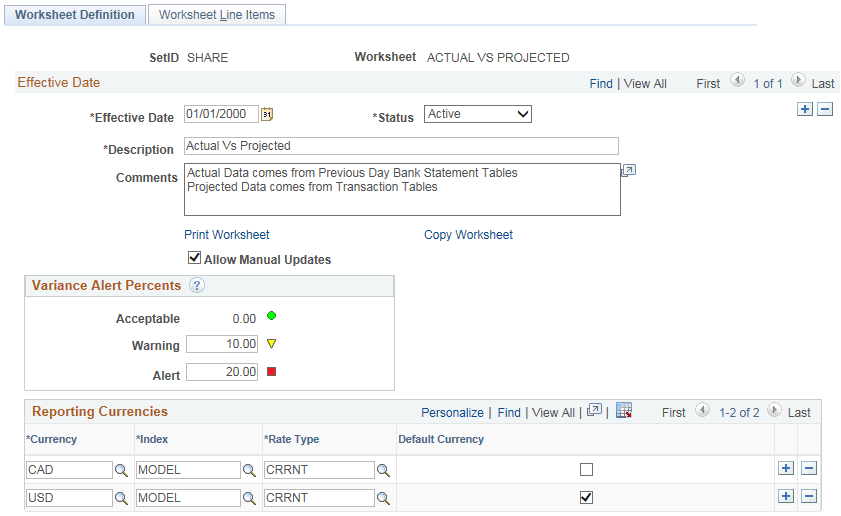Click the red Alert square indicator
The width and height of the screenshot is (841, 516).
coord(271,372)
